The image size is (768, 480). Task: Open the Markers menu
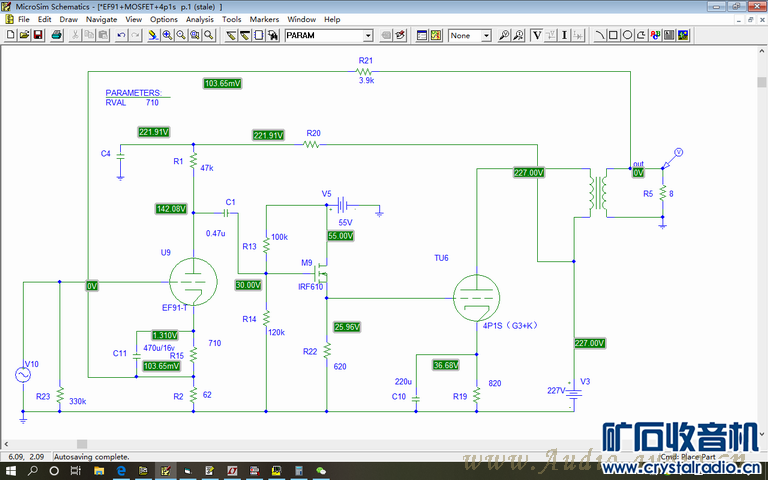264,19
